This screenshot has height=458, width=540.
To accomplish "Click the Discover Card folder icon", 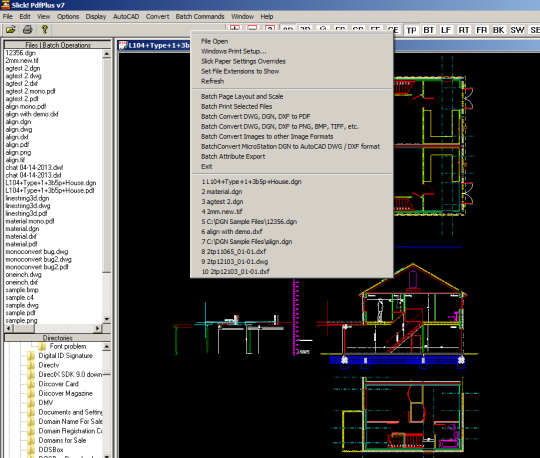I will [31, 384].
